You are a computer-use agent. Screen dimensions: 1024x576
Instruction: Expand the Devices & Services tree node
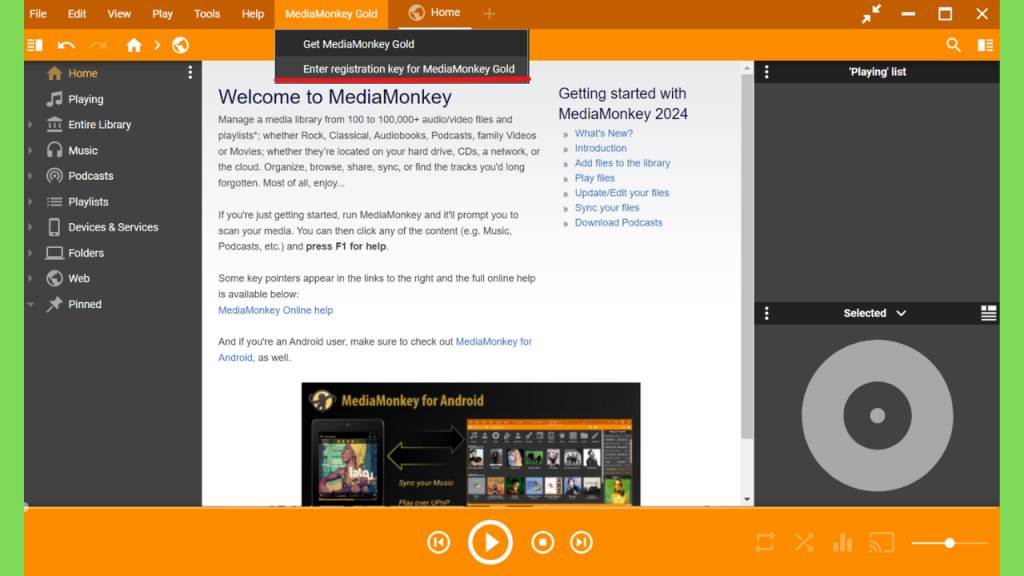tap(30, 227)
